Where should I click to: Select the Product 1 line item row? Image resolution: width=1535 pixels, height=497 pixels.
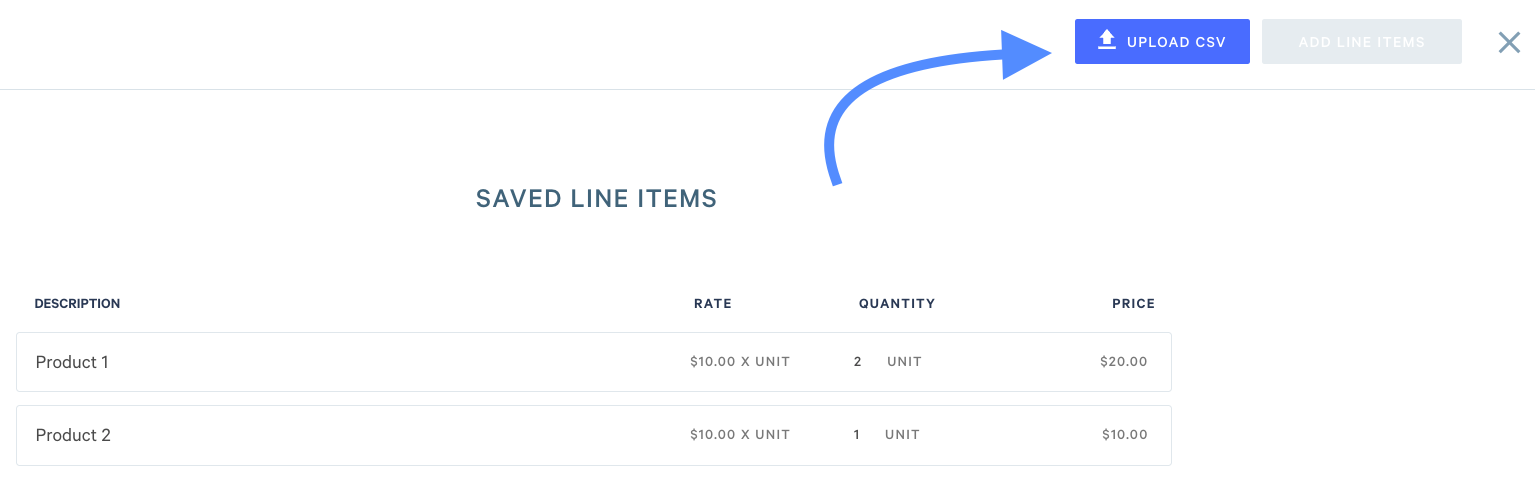[594, 362]
